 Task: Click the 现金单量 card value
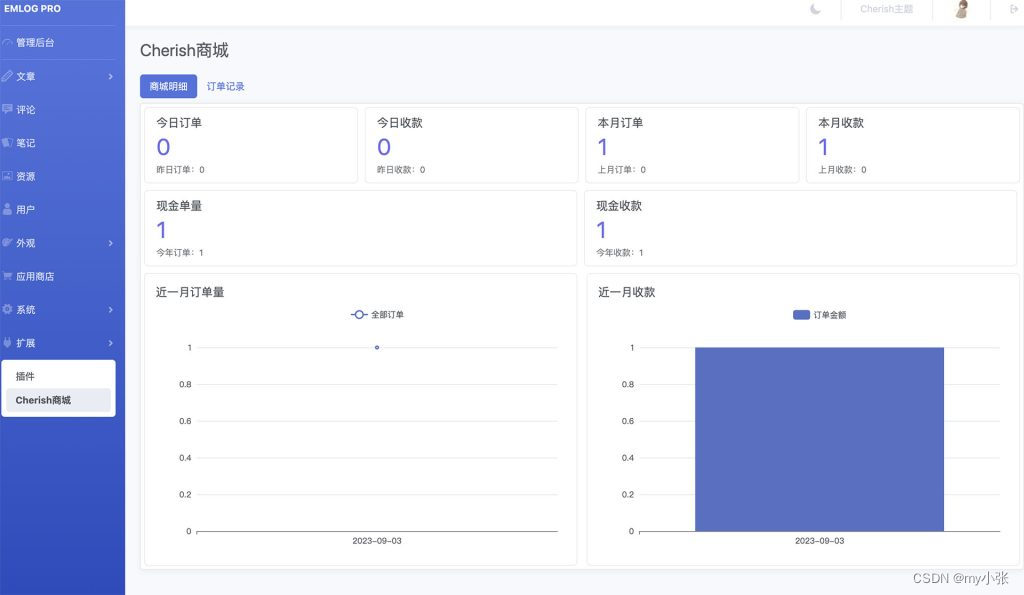(x=161, y=230)
